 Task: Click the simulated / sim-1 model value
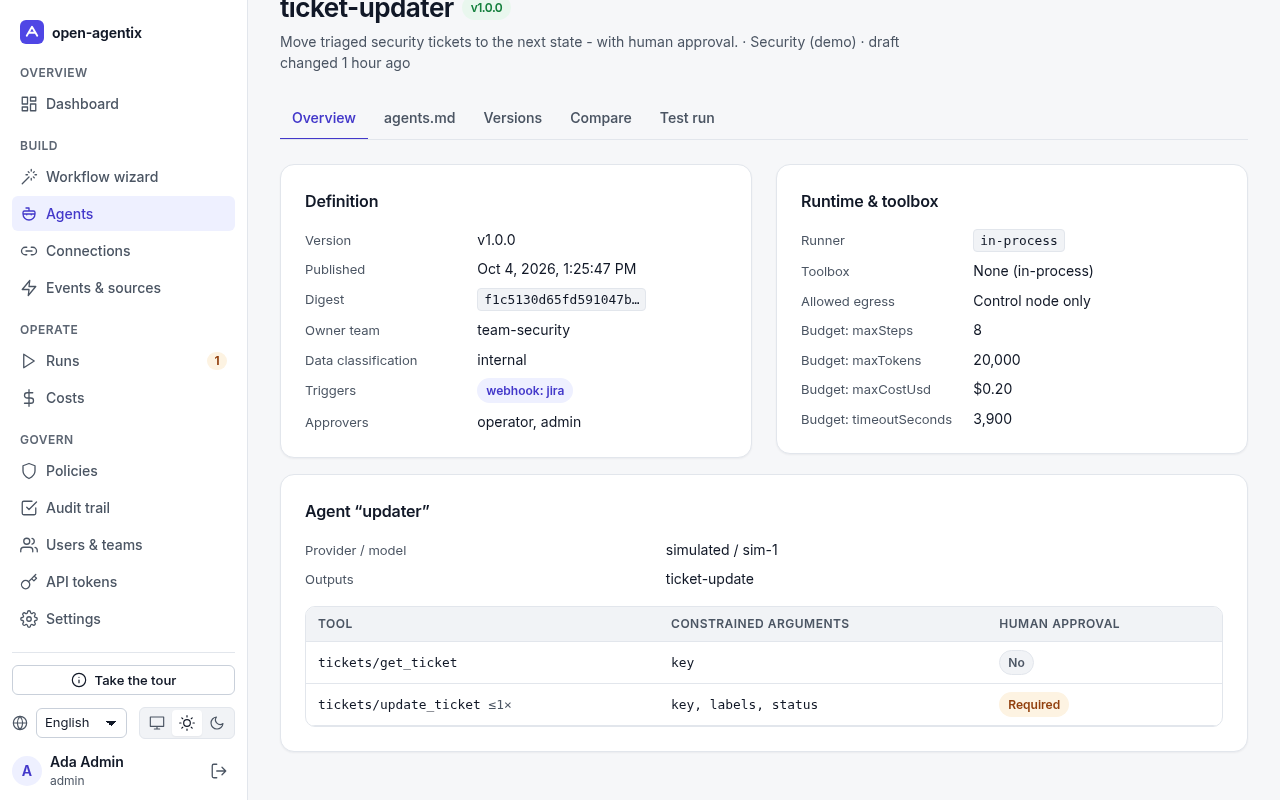(722, 550)
